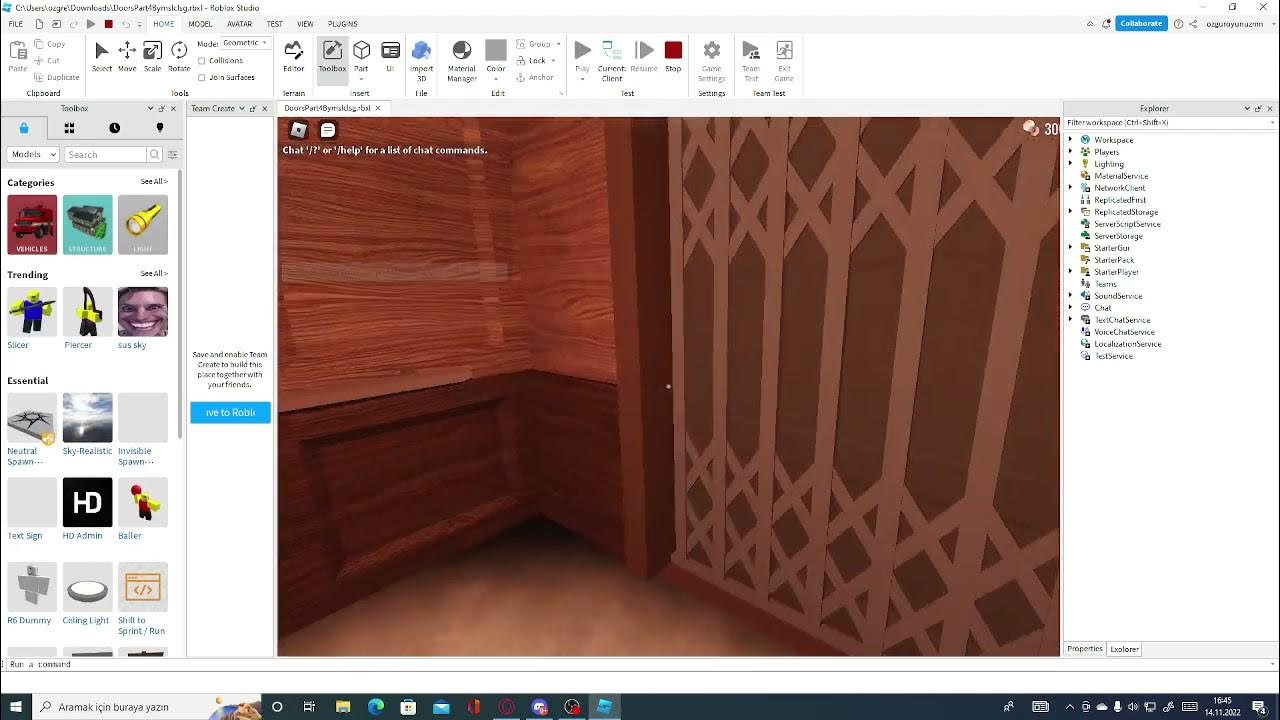The image size is (1280, 720).
Task: Open Toolbox search filter options
Action: point(172,154)
